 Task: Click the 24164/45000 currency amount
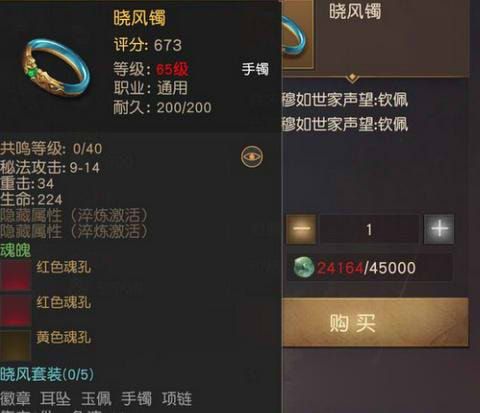[x=366, y=268]
